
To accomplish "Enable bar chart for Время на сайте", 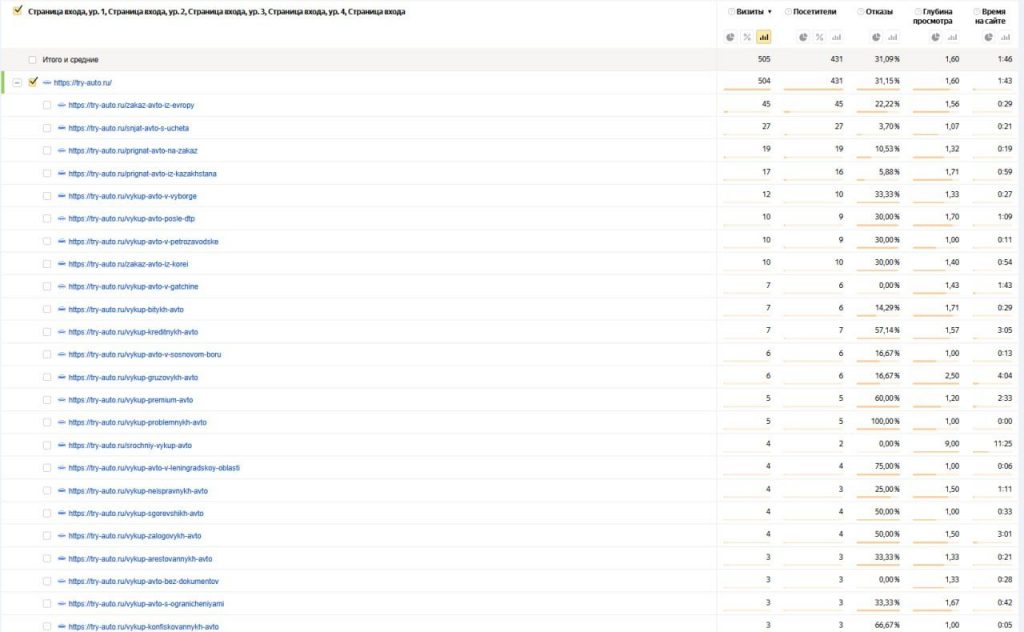I will coord(1004,37).
